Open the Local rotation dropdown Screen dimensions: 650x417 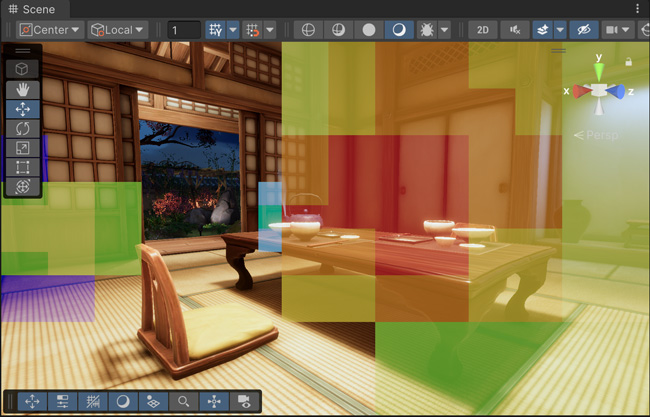click(117, 30)
